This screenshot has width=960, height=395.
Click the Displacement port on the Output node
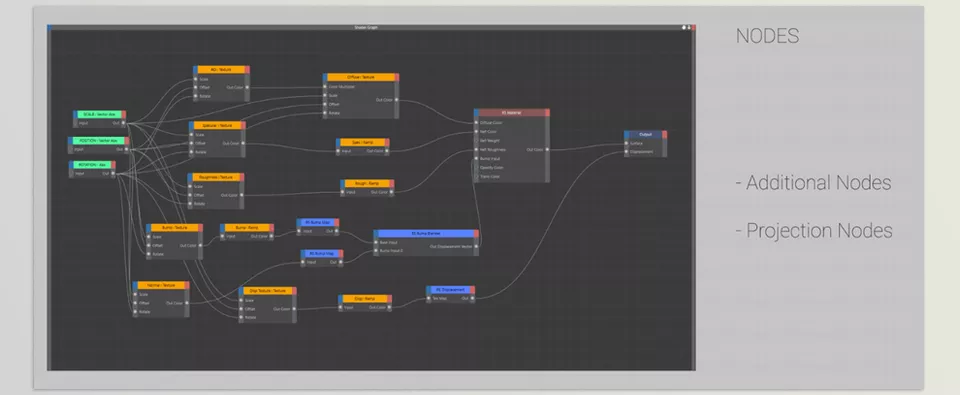pos(626,152)
